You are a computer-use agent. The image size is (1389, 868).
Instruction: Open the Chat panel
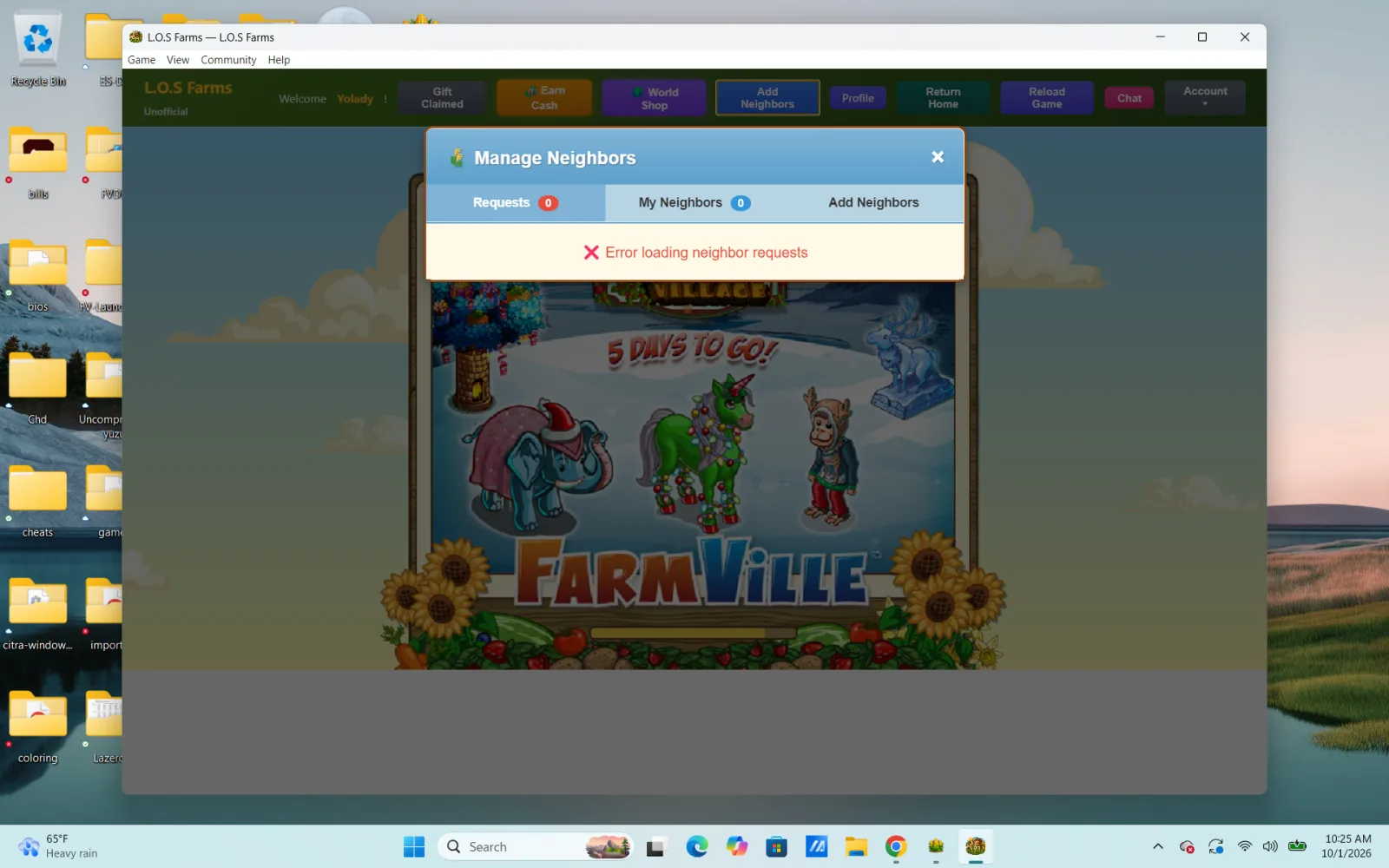tap(1129, 98)
